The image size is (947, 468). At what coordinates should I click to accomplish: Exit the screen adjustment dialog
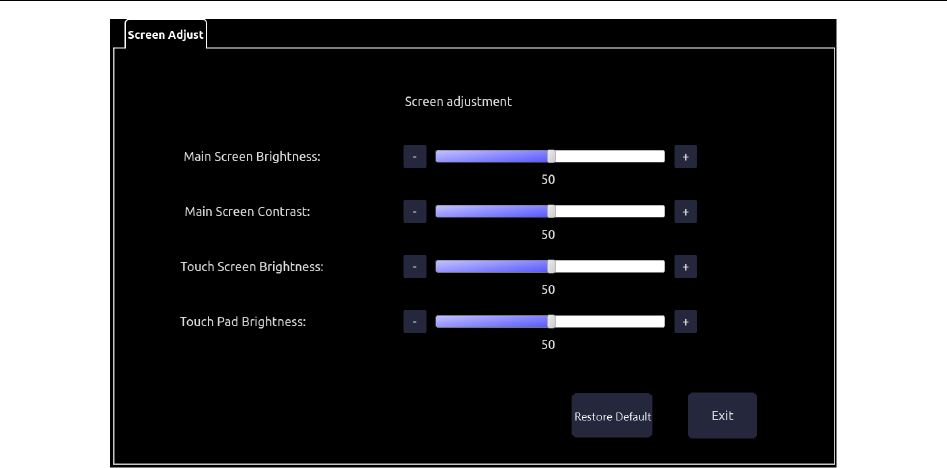722,415
